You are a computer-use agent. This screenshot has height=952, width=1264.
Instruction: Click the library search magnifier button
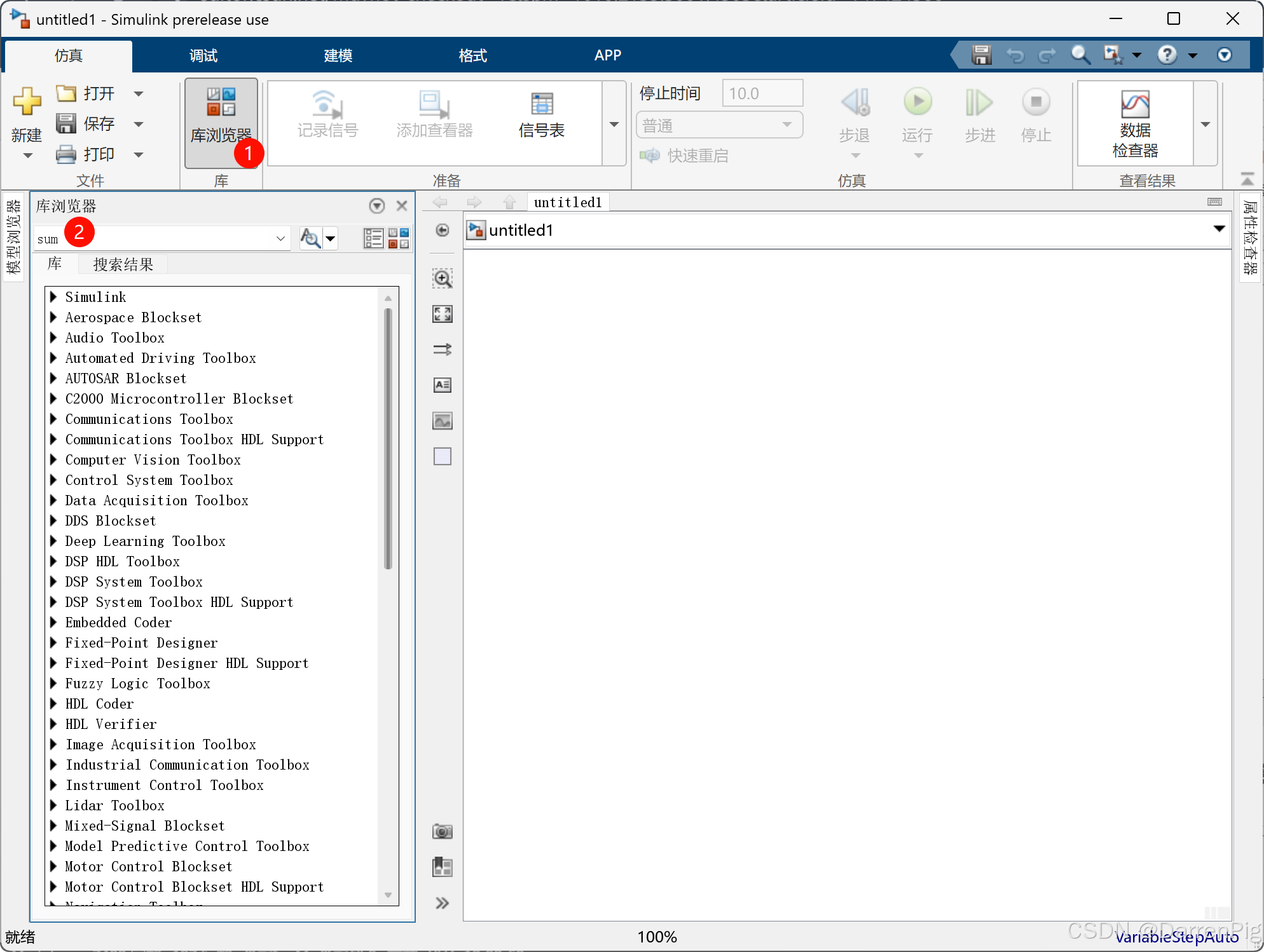tap(310, 238)
